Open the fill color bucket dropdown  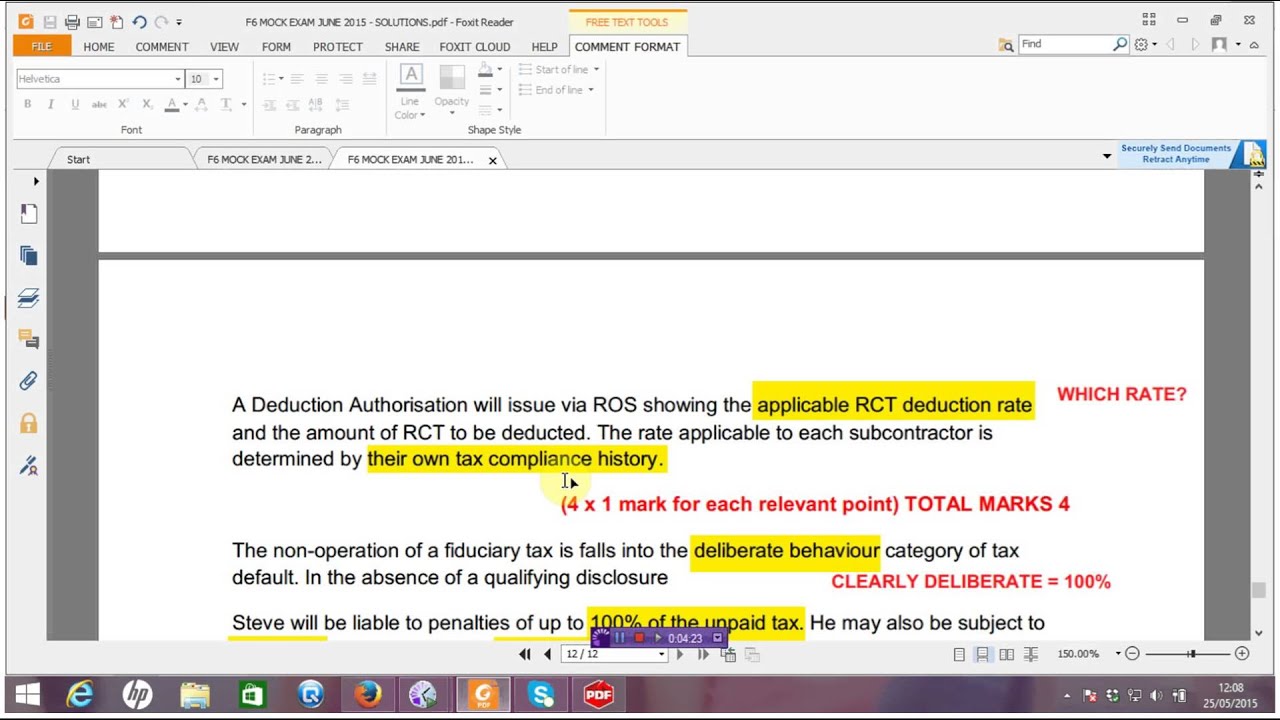(499, 71)
